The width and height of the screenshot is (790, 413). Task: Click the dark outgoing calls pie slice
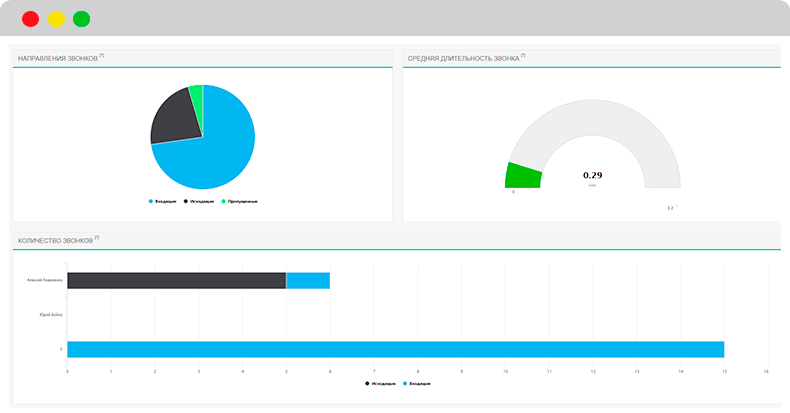click(x=172, y=119)
